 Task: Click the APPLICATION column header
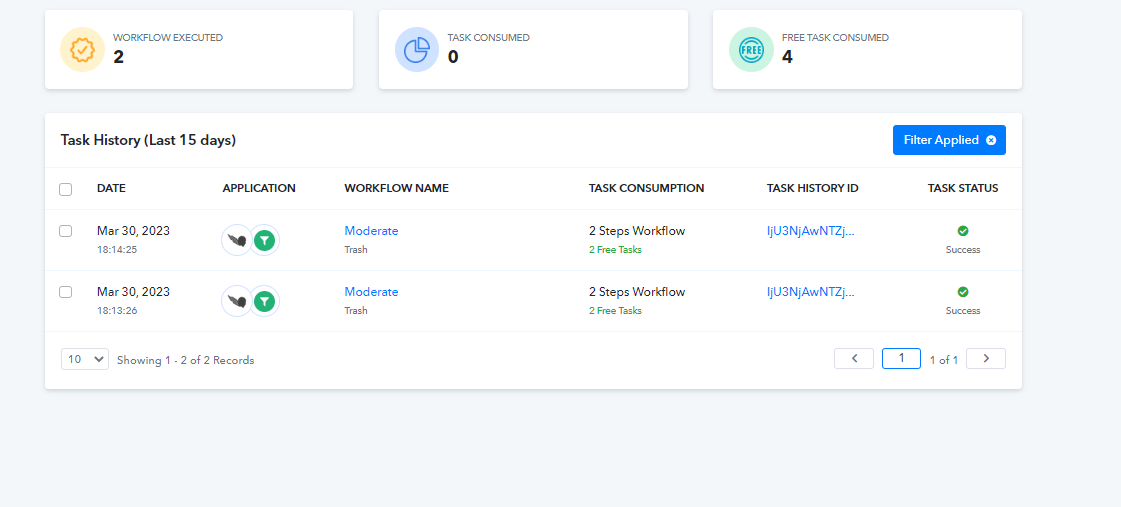click(x=259, y=189)
